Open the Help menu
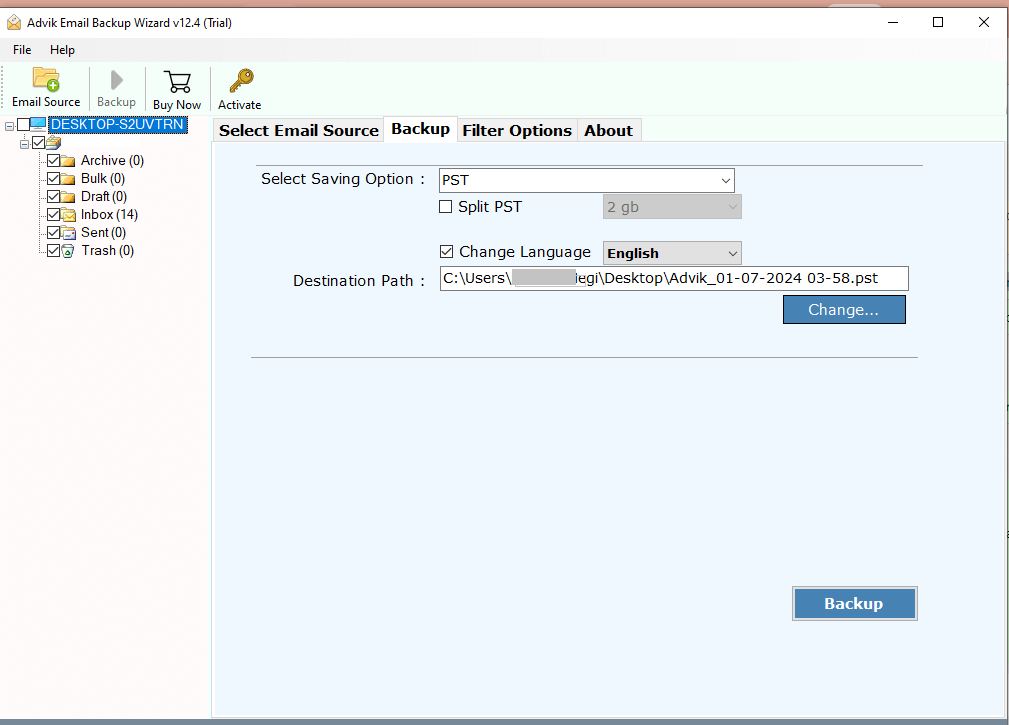Screen dimensions: 1009x725 tap(62, 50)
